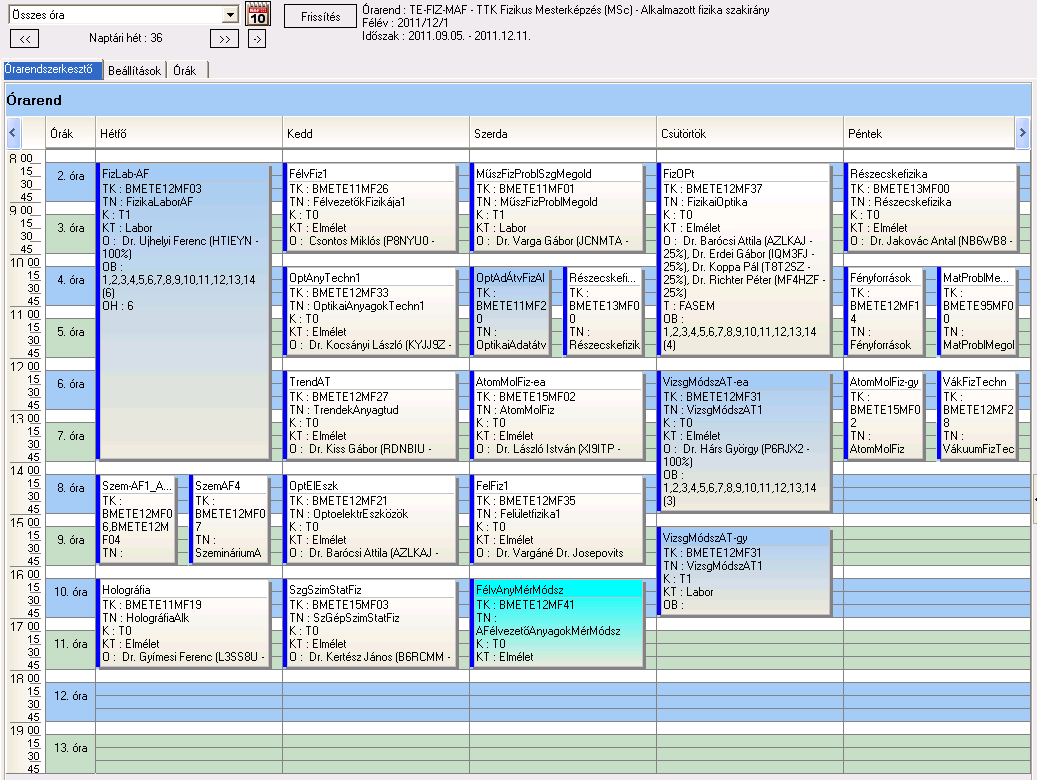Select the TrendAT course block
This screenshot has height=780, width=1037.
(370, 415)
